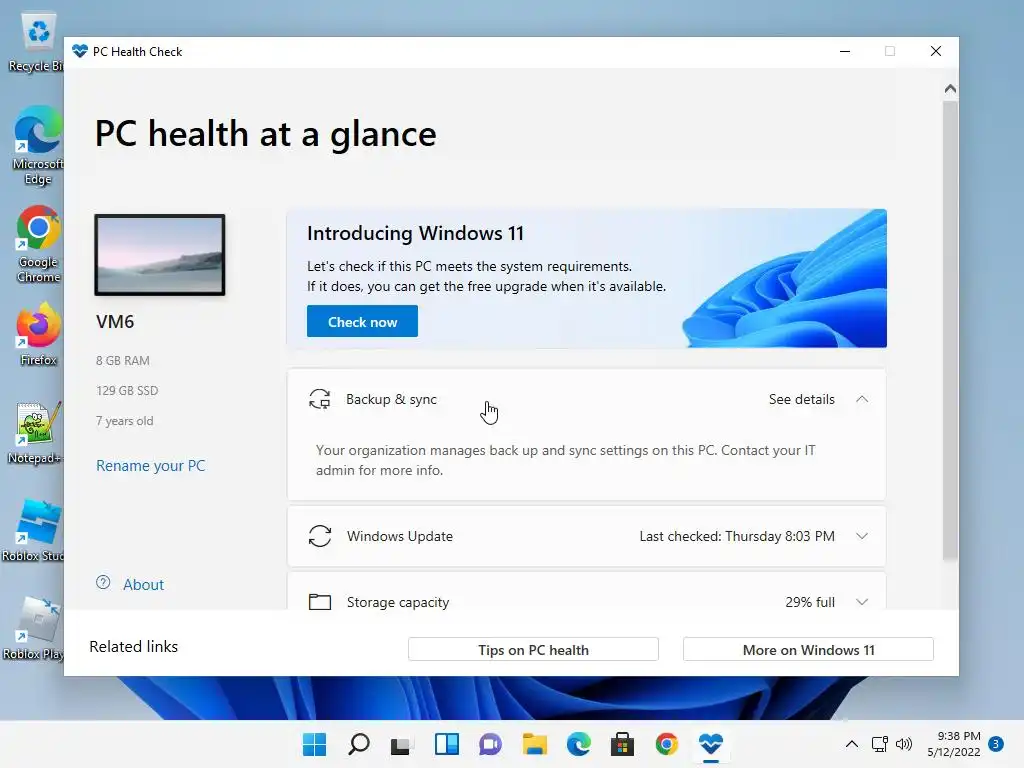Click the '8 GB RAM' text
The image size is (1024, 768).
123,360
